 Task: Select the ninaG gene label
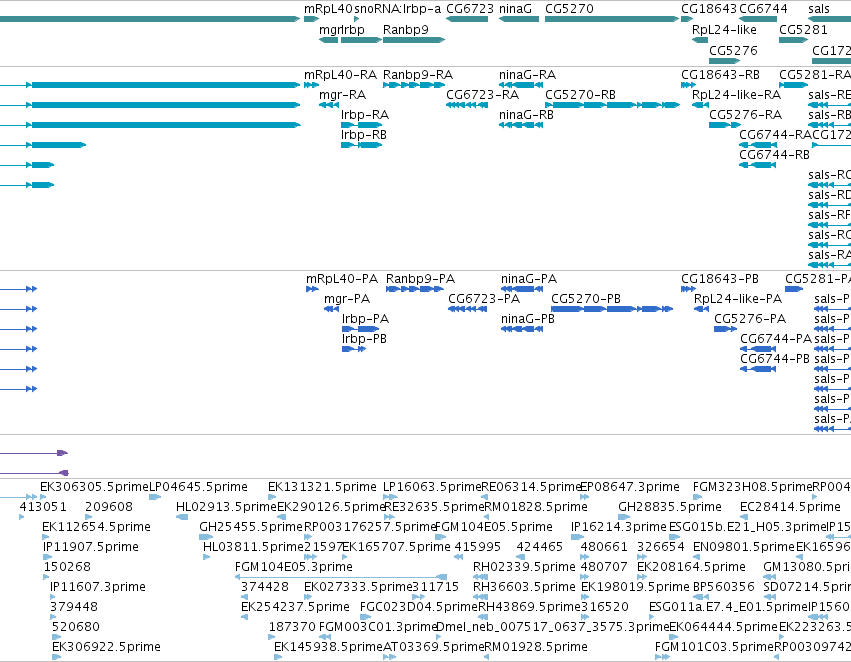coord(516,9)
